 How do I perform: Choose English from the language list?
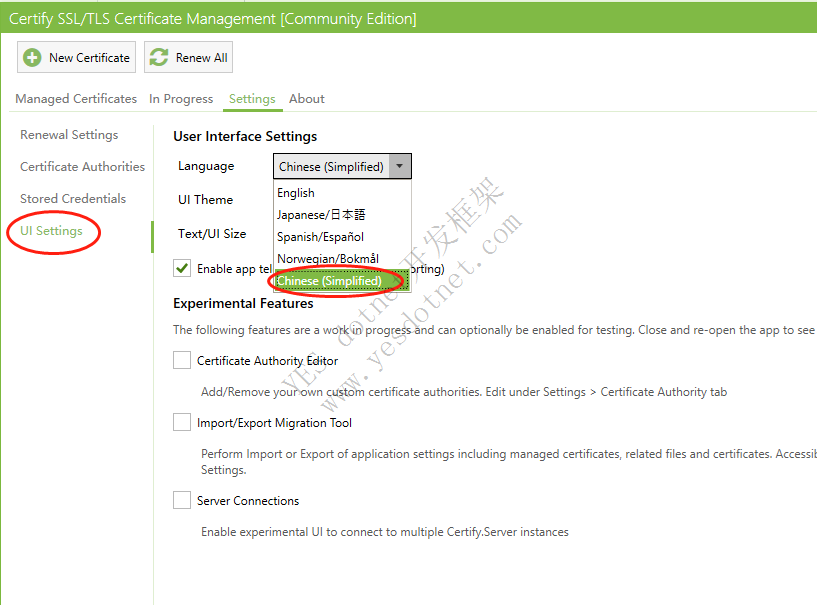pyautogui.click(x=342, y=193)
